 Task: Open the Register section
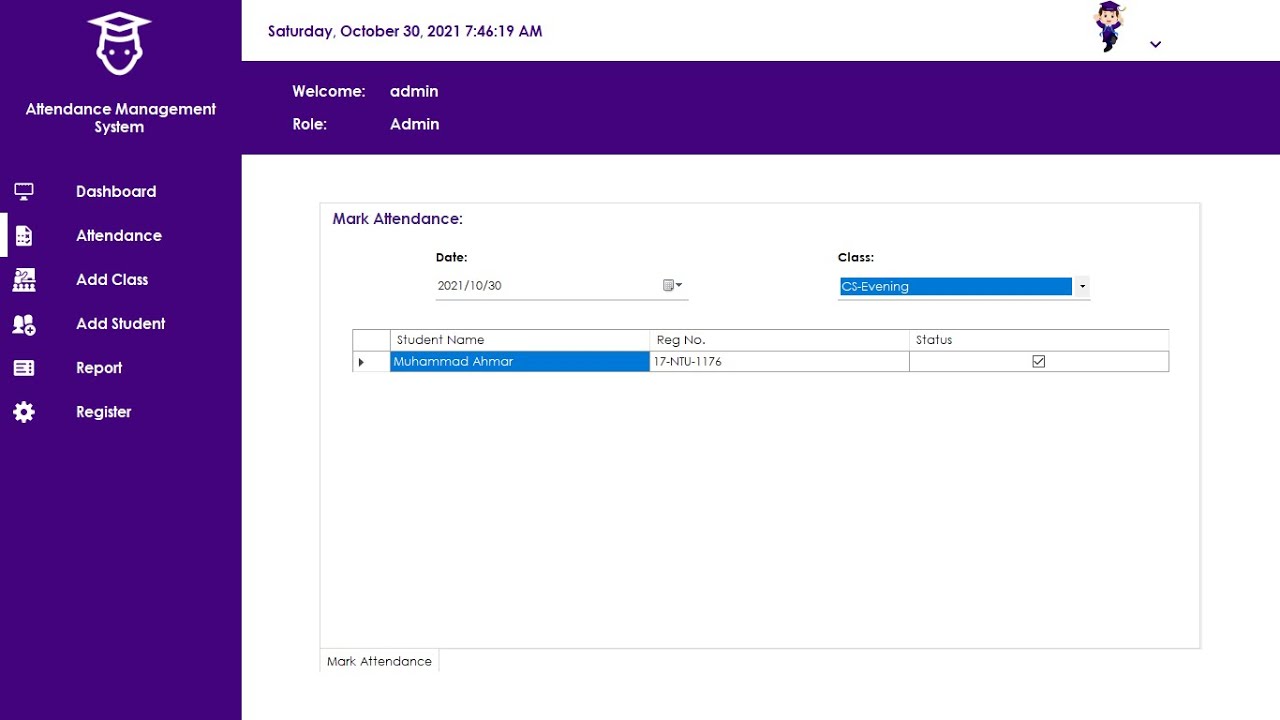pyautogui.click(x=104, y=412)
